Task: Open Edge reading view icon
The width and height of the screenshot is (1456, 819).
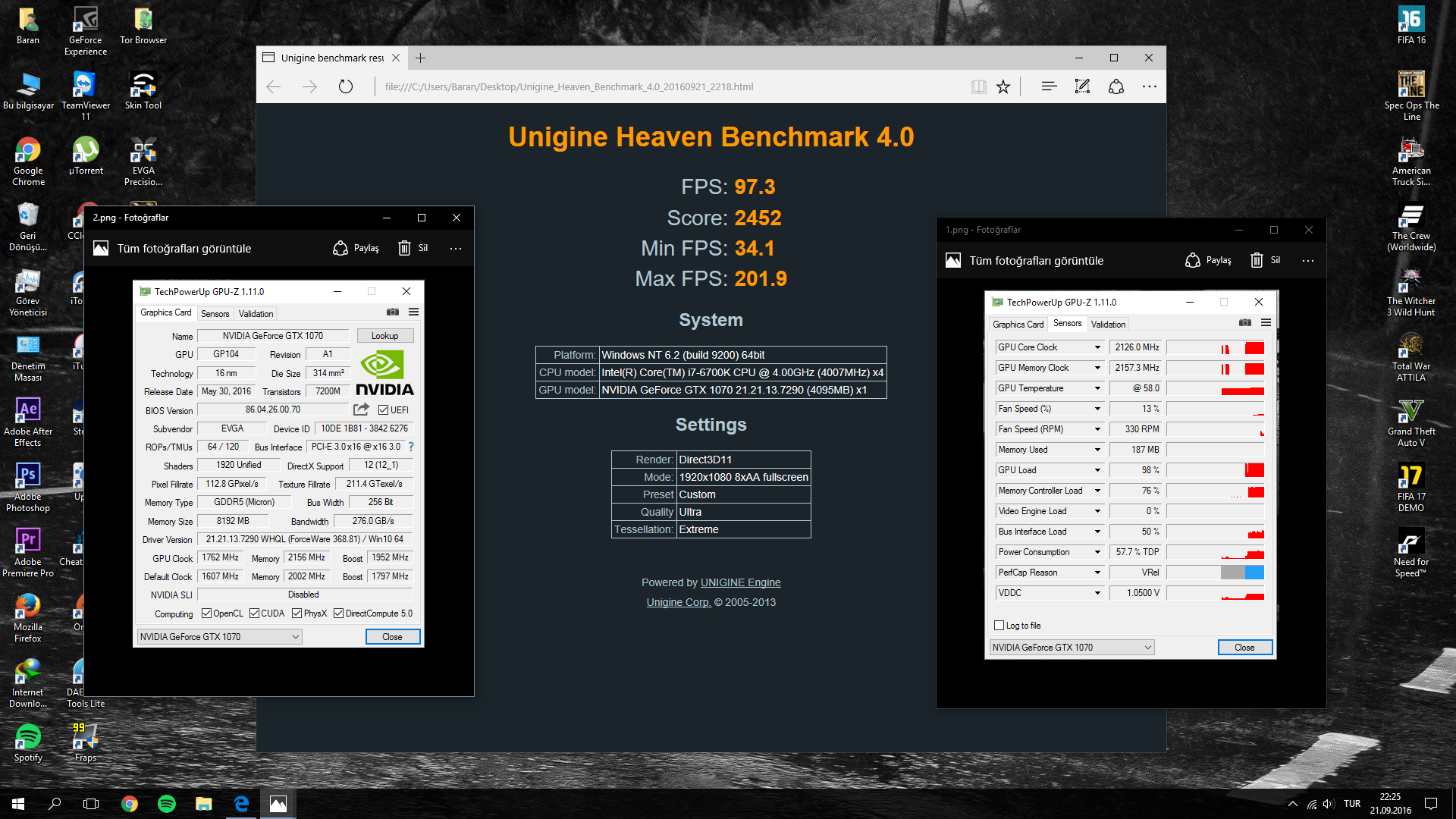Action: pyautogui.click(x=978, y=86)
